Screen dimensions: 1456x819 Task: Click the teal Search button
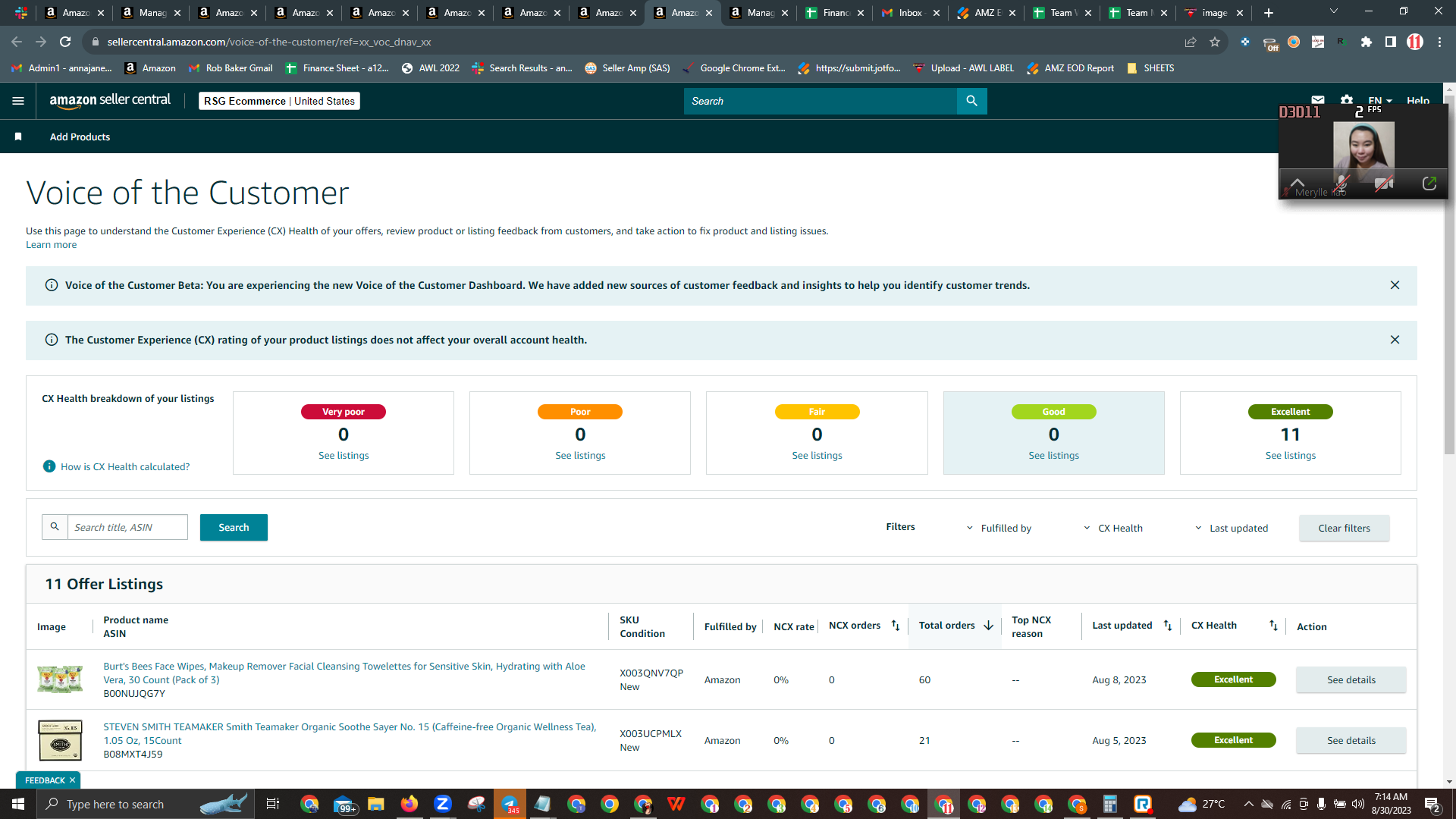pos(234,527)
